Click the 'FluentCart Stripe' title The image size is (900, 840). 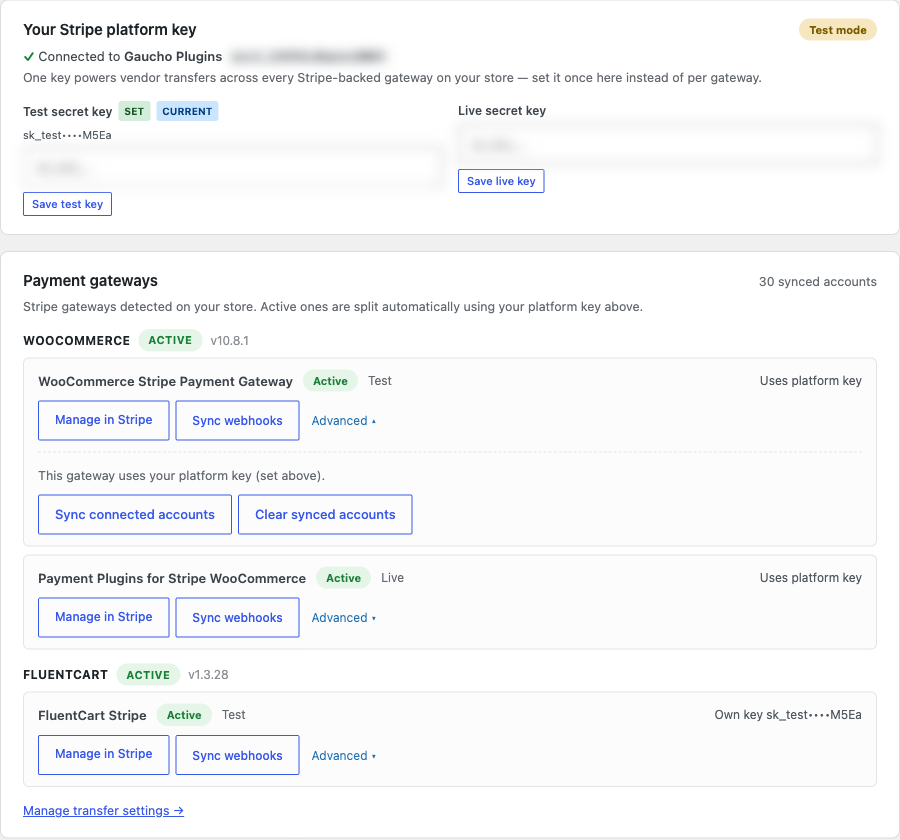92,715
